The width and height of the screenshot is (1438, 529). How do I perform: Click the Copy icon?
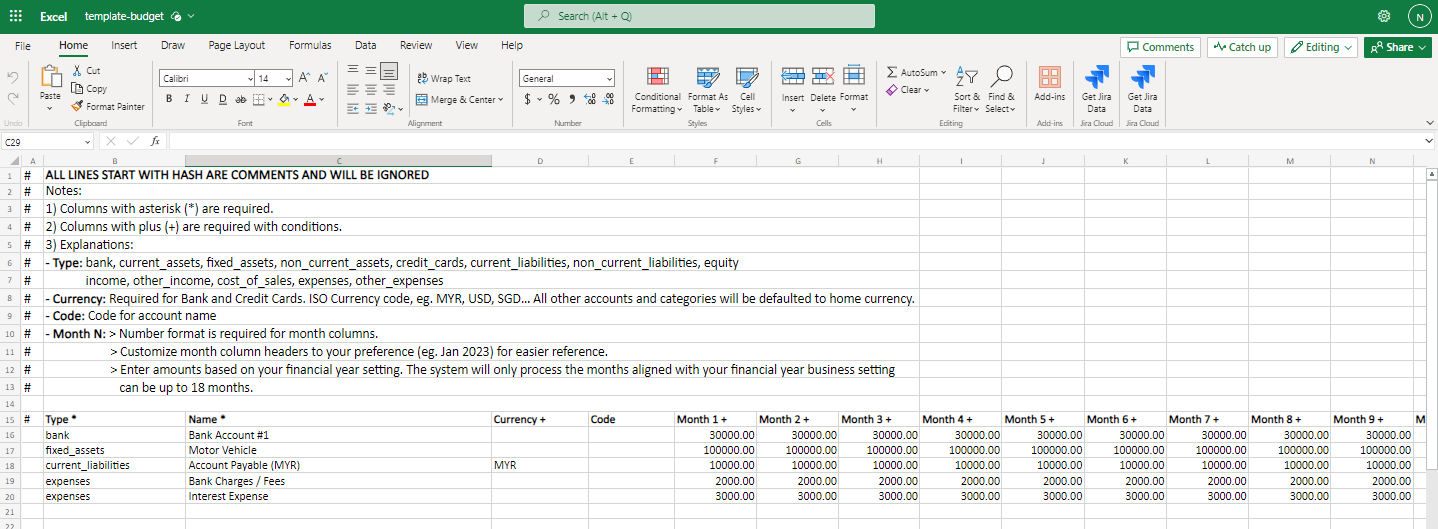pyautogui.click(x=78, y=88)
